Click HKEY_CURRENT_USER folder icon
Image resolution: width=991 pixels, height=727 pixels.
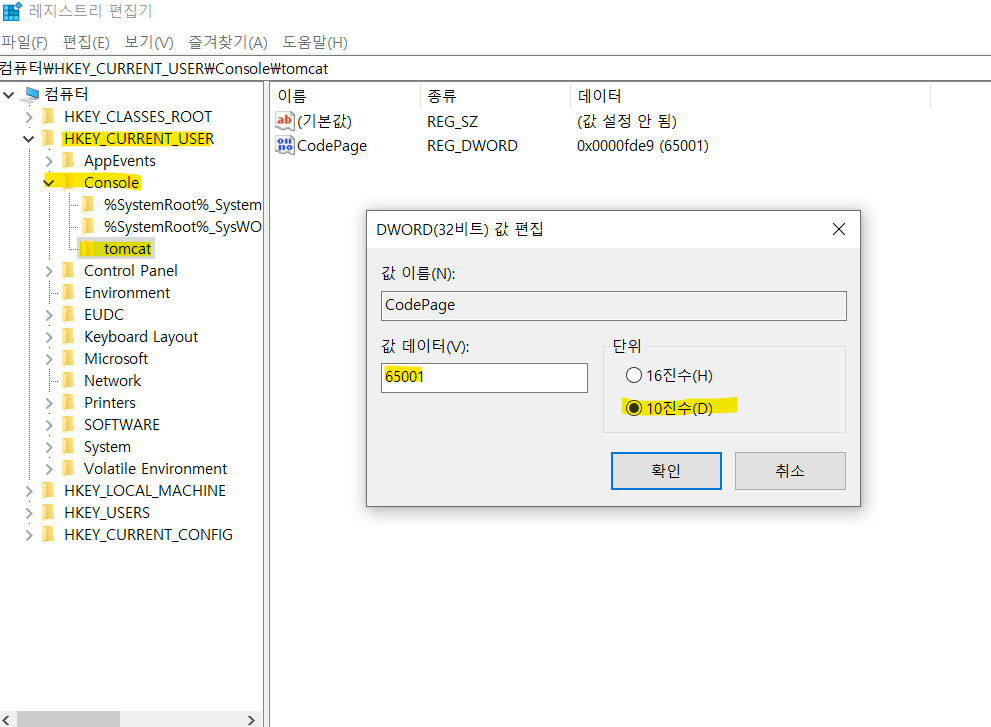49,138
